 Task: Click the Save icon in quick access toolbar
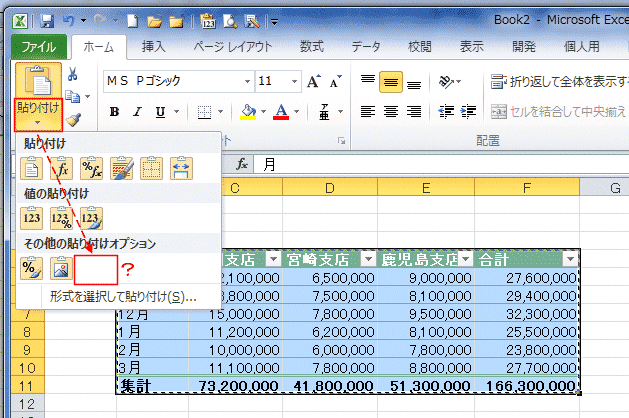point(49,19)
